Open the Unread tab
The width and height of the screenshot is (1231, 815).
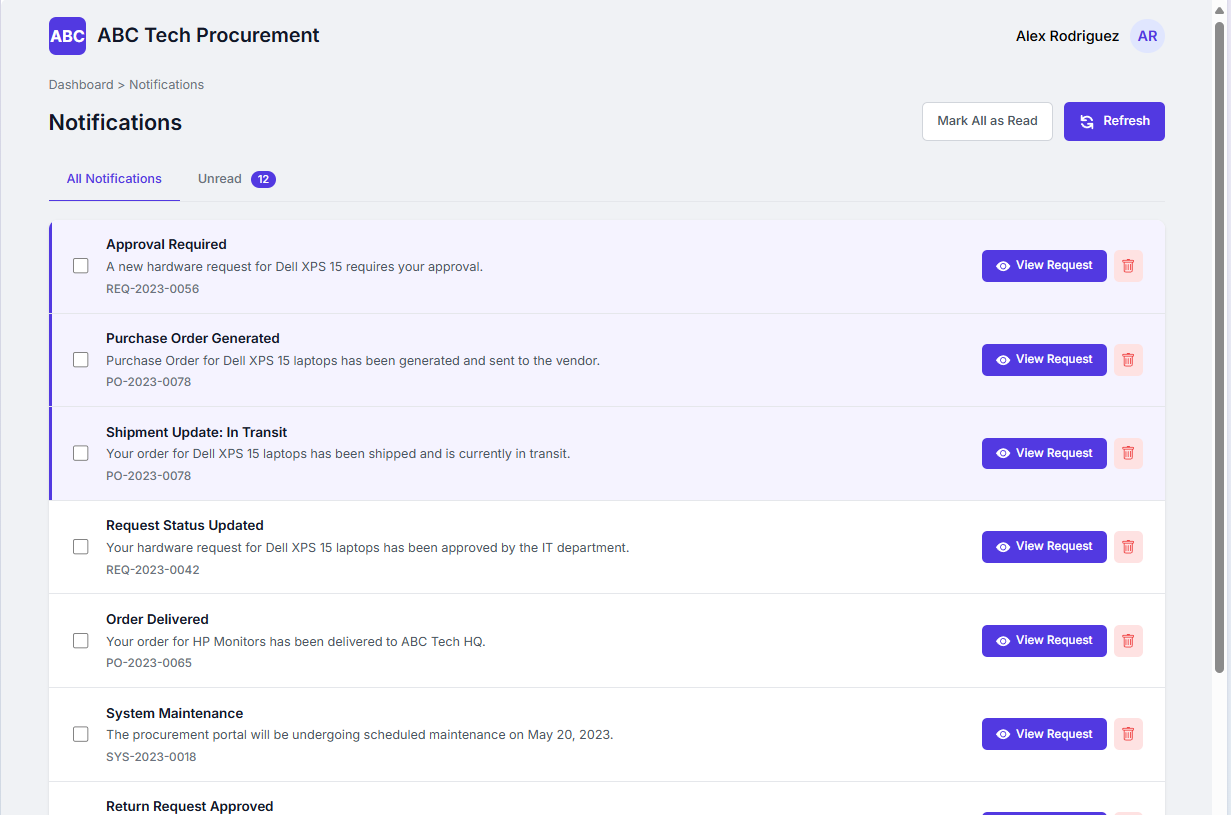236,179
